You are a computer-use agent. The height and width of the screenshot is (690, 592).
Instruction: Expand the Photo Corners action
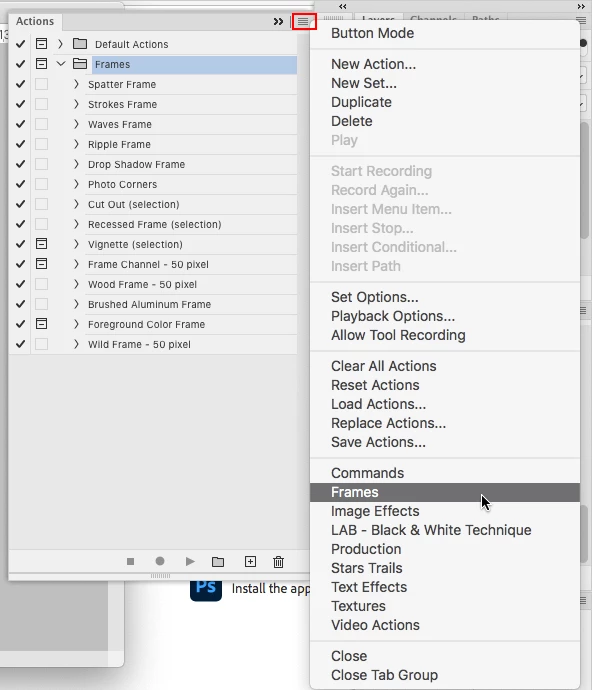76,184
